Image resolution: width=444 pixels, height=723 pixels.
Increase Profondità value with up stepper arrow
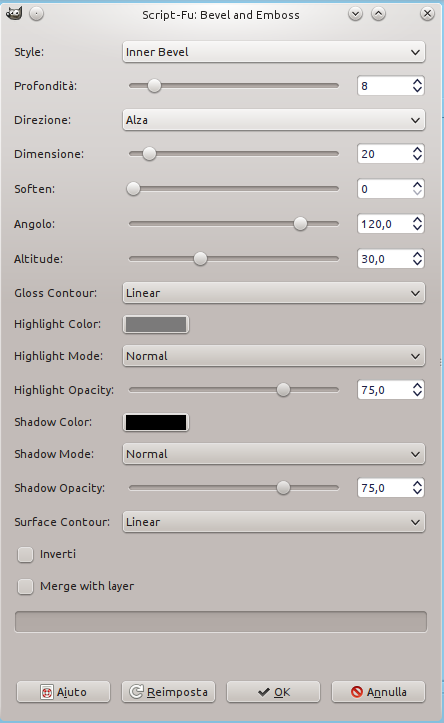click(x=417, y=82)
